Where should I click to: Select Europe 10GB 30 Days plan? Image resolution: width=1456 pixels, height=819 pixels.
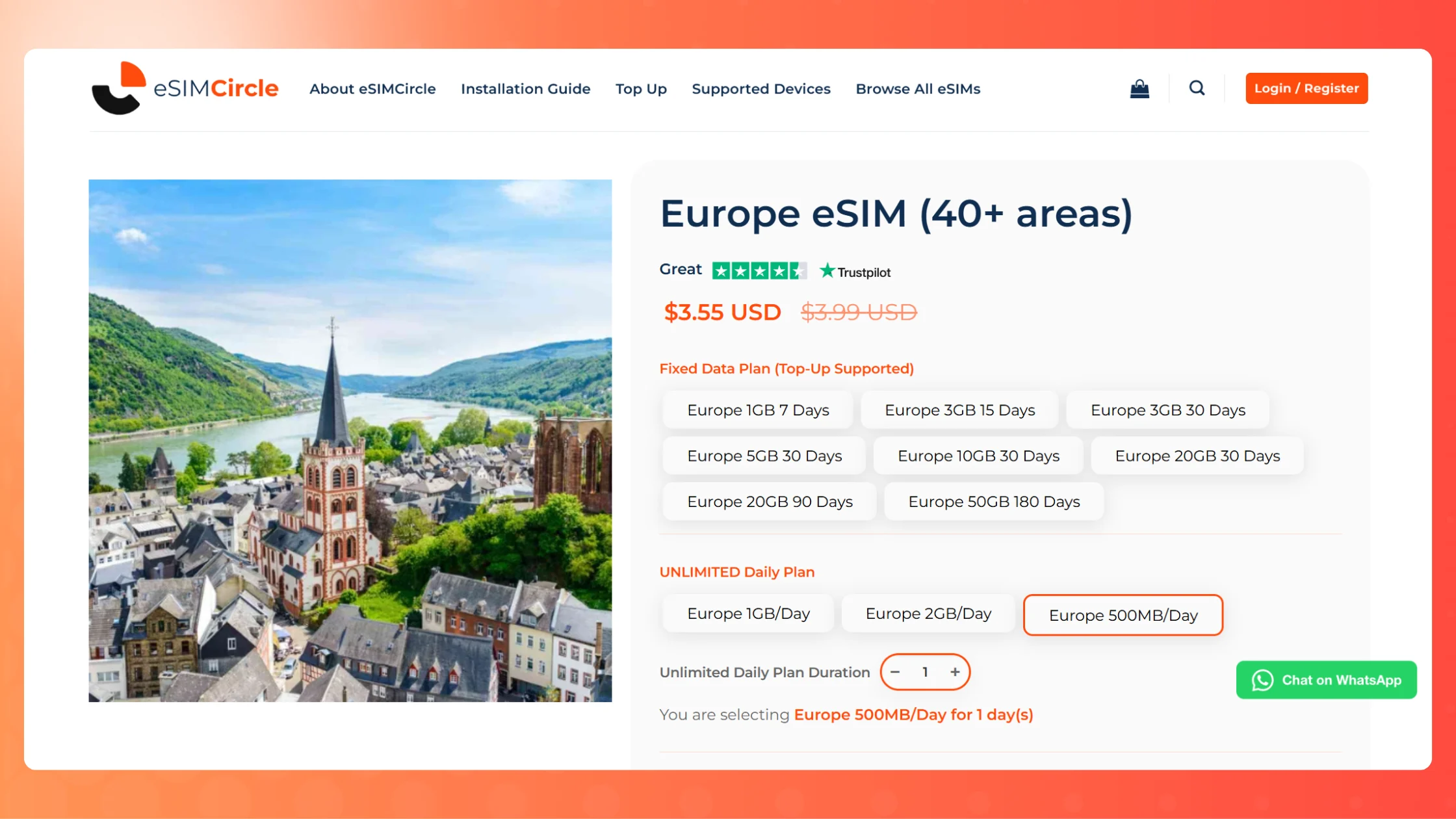click(x=978, y=456)
